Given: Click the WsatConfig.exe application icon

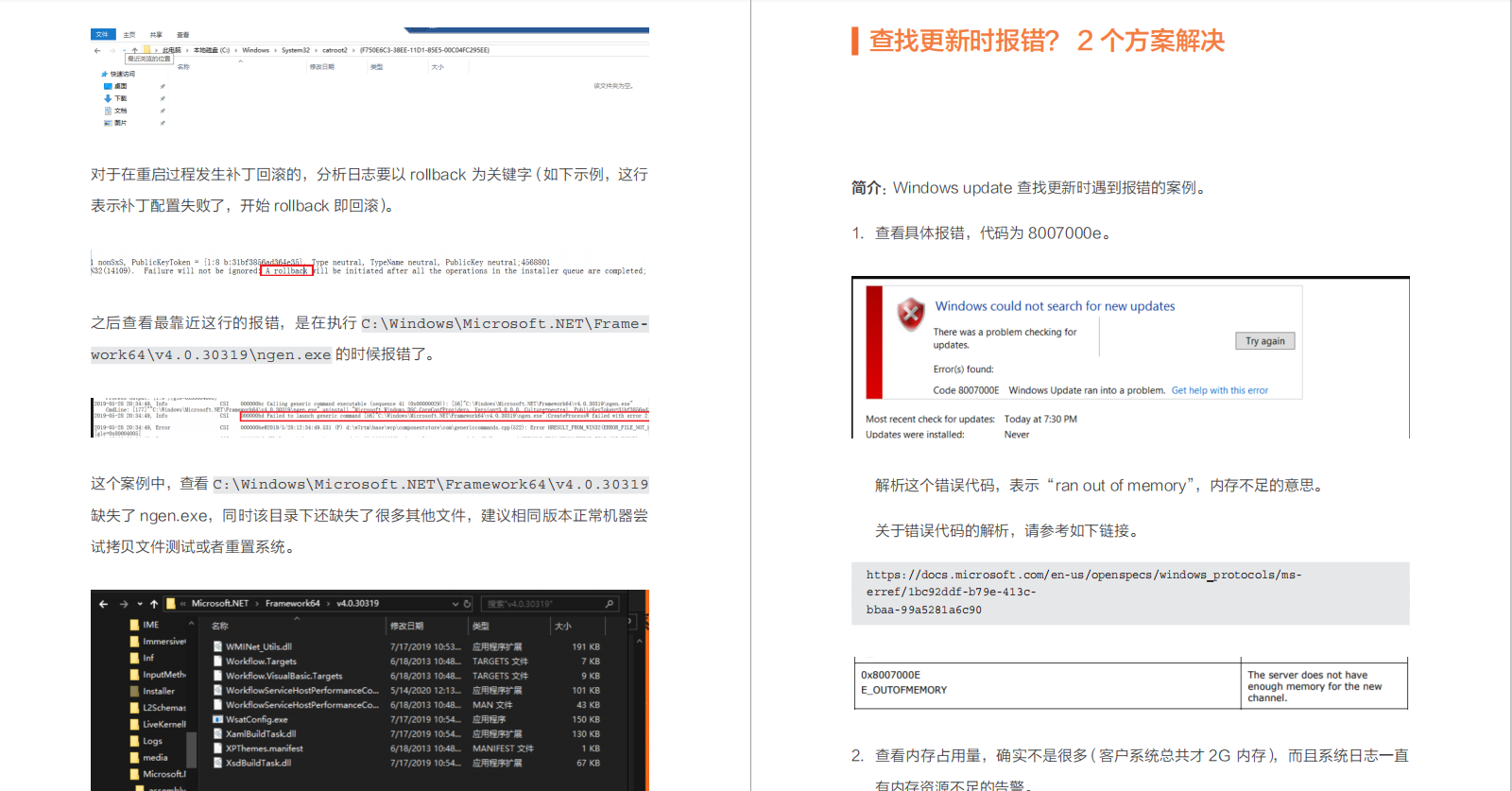Looking at the screenshot, I should pyautogui.click(x=217, y=720).
